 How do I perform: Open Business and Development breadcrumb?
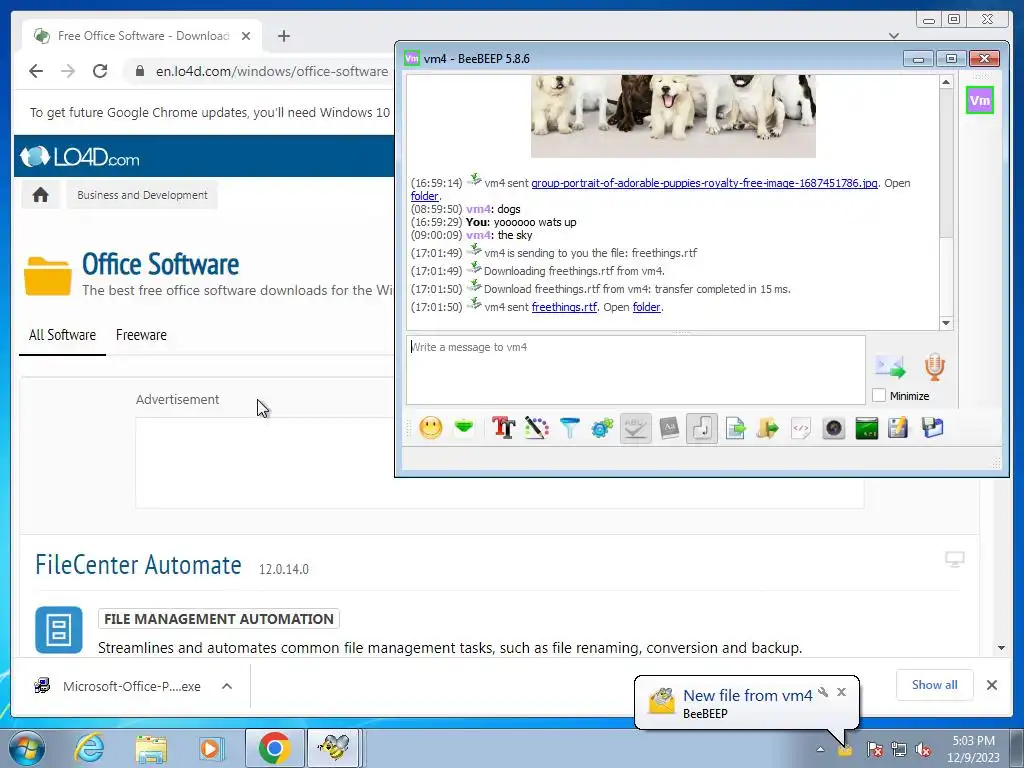tap(142, 195)
